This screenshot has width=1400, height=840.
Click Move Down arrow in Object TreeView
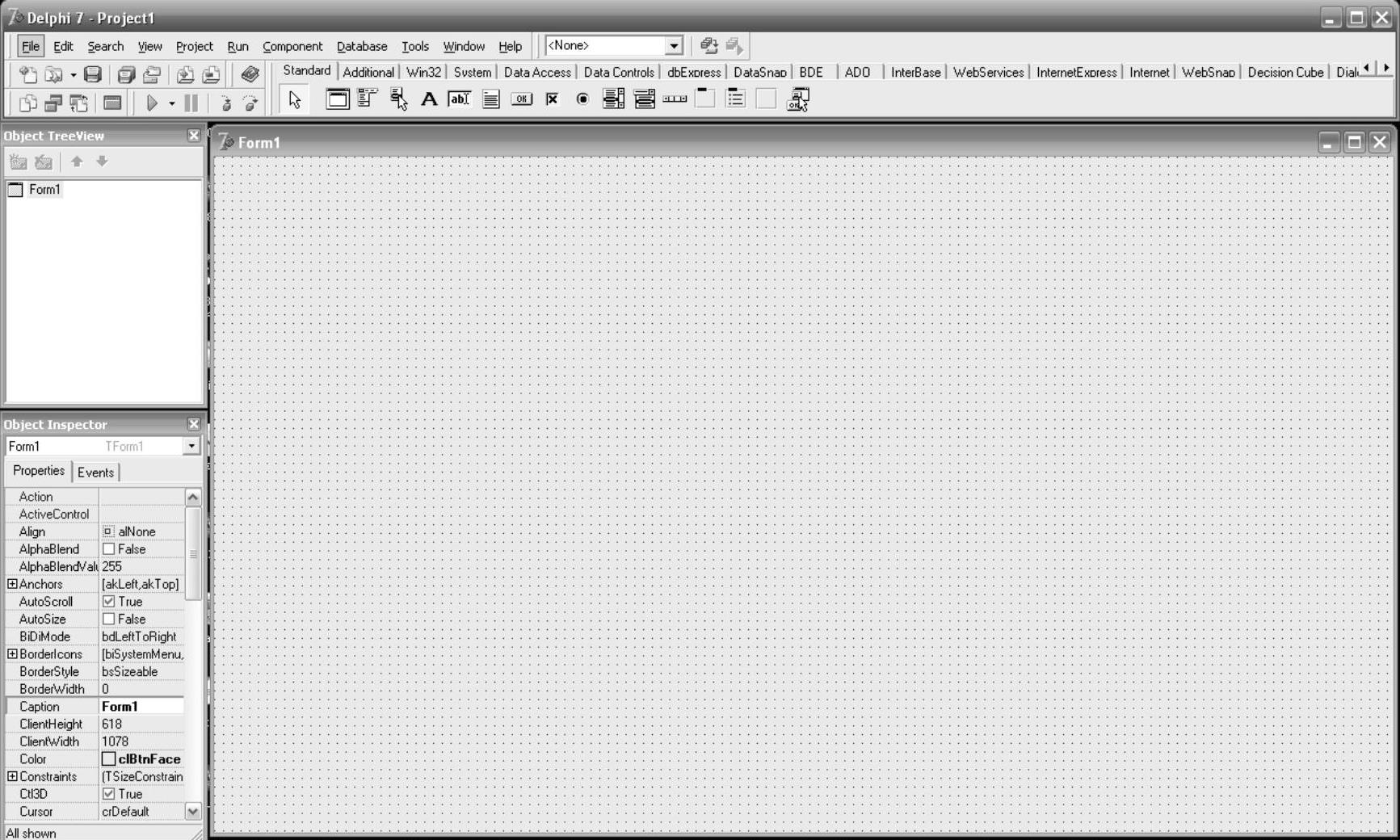[x=102, y=162]
